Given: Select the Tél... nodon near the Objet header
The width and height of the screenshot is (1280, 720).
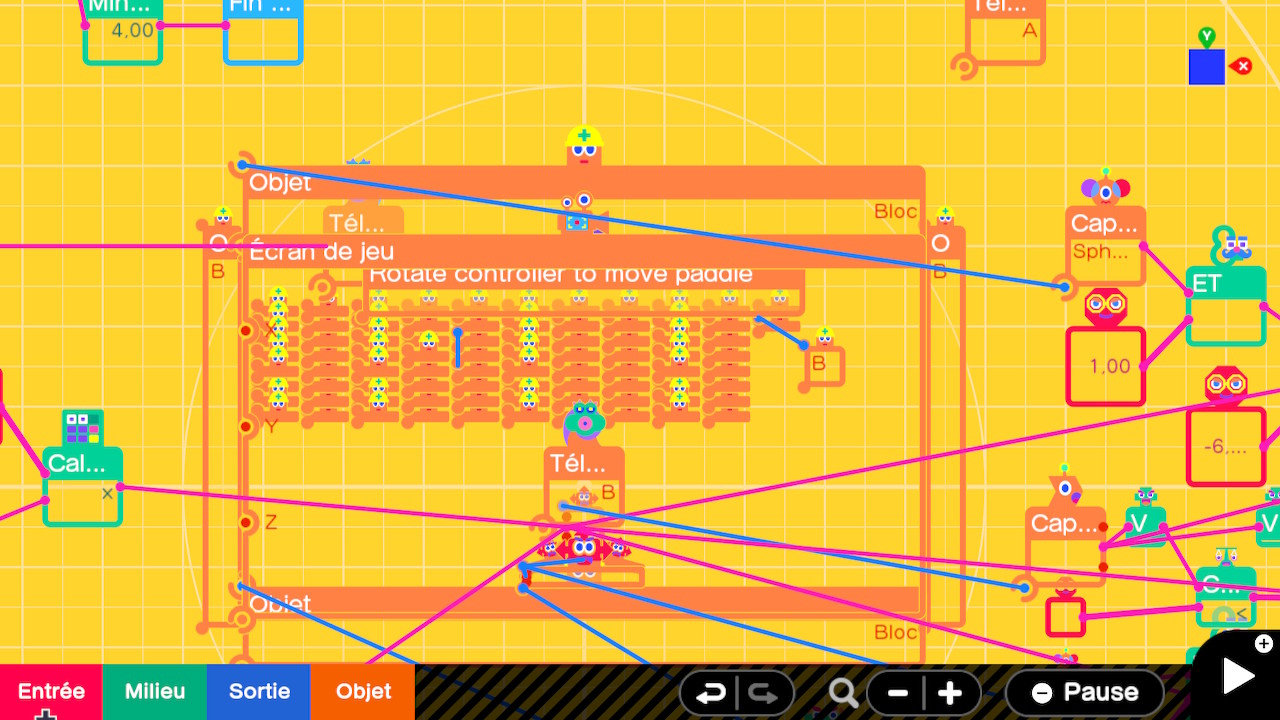Looking at the screenshot, I should pyautogui.click(x=363, y=221).
